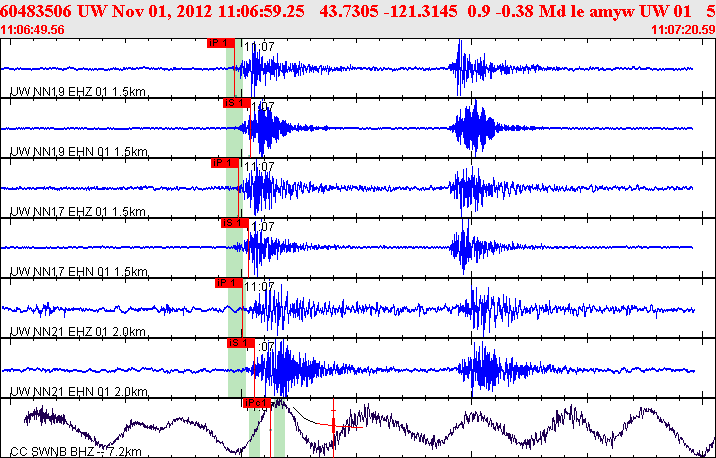Viewport: 716px width, 458px height.
Task: Click the origin time 11:06:59.25 in header
Action: pyautogui.click(x=261, y=11)
